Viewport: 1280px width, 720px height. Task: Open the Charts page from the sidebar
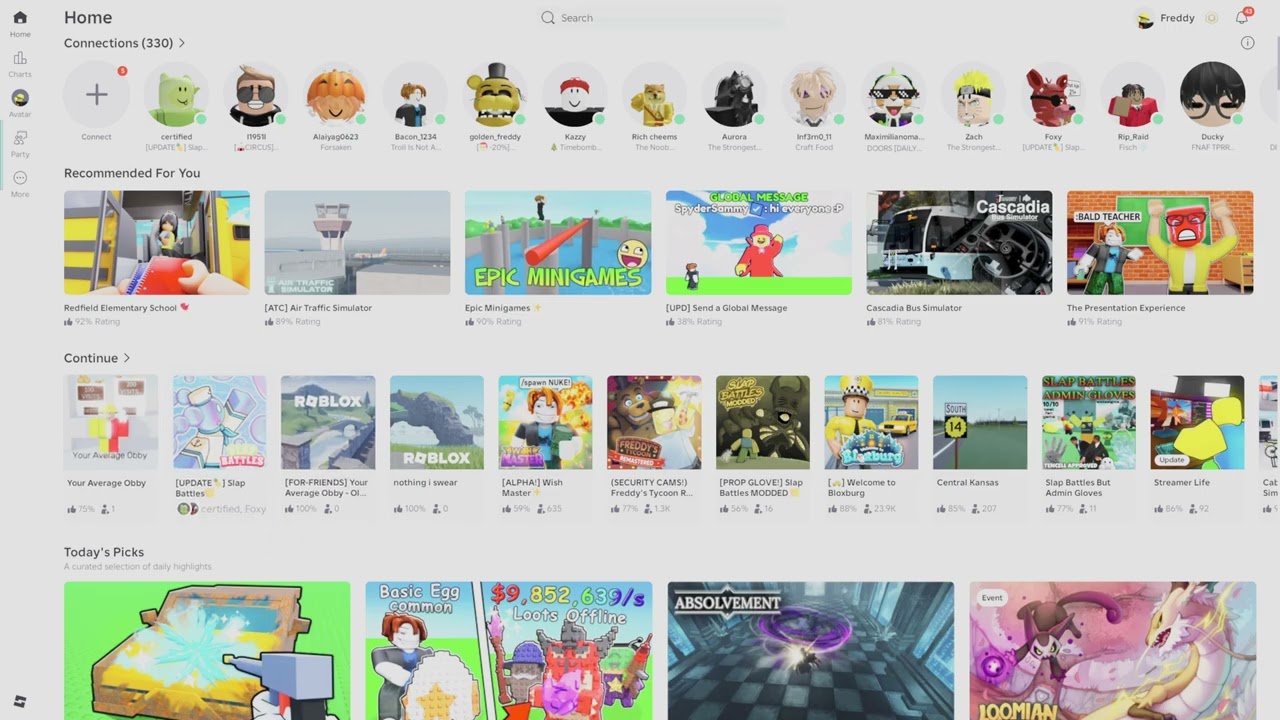point(20,64)
